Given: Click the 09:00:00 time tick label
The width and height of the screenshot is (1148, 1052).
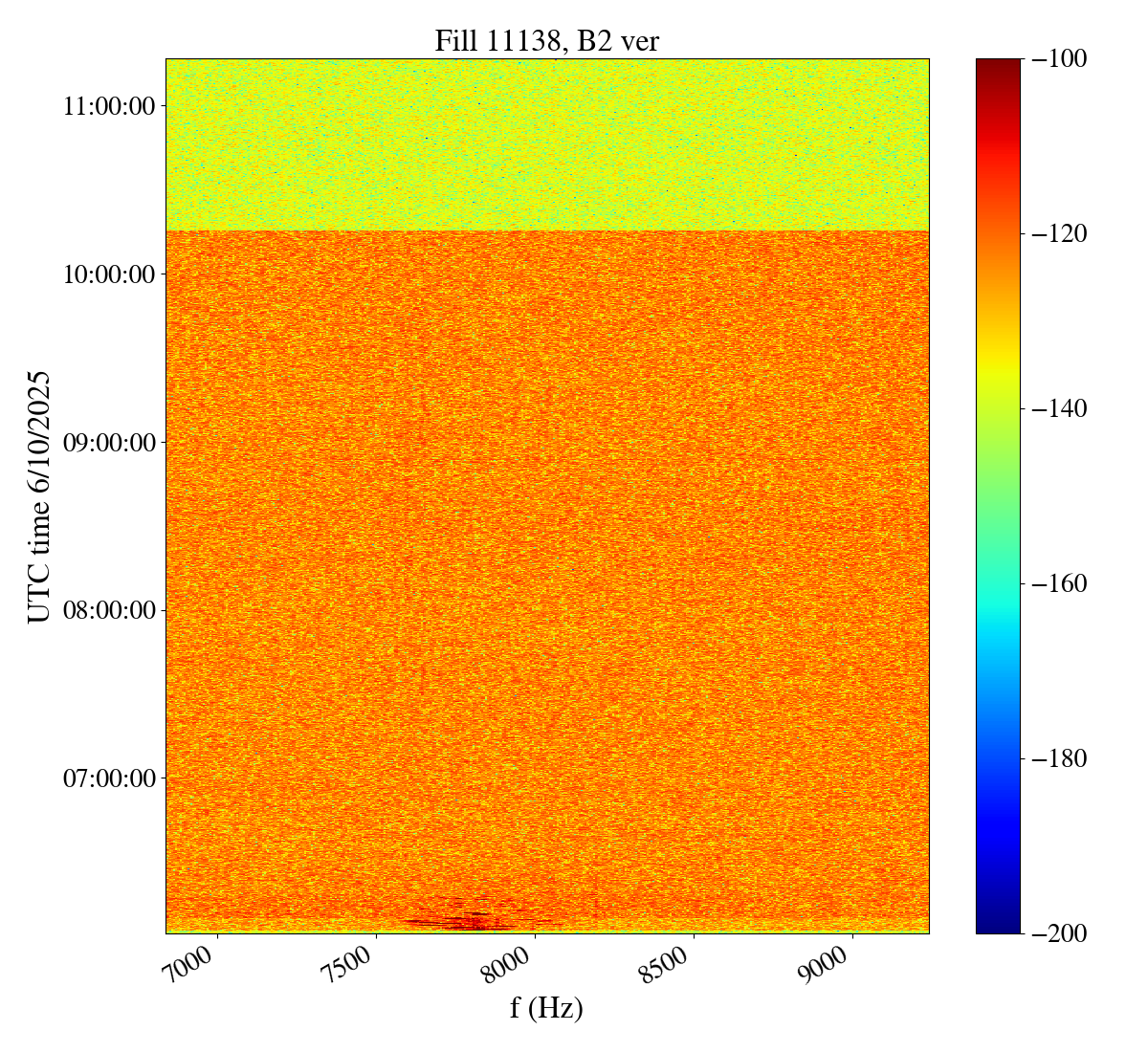Looking at the screenshot, I should [108, 442].
